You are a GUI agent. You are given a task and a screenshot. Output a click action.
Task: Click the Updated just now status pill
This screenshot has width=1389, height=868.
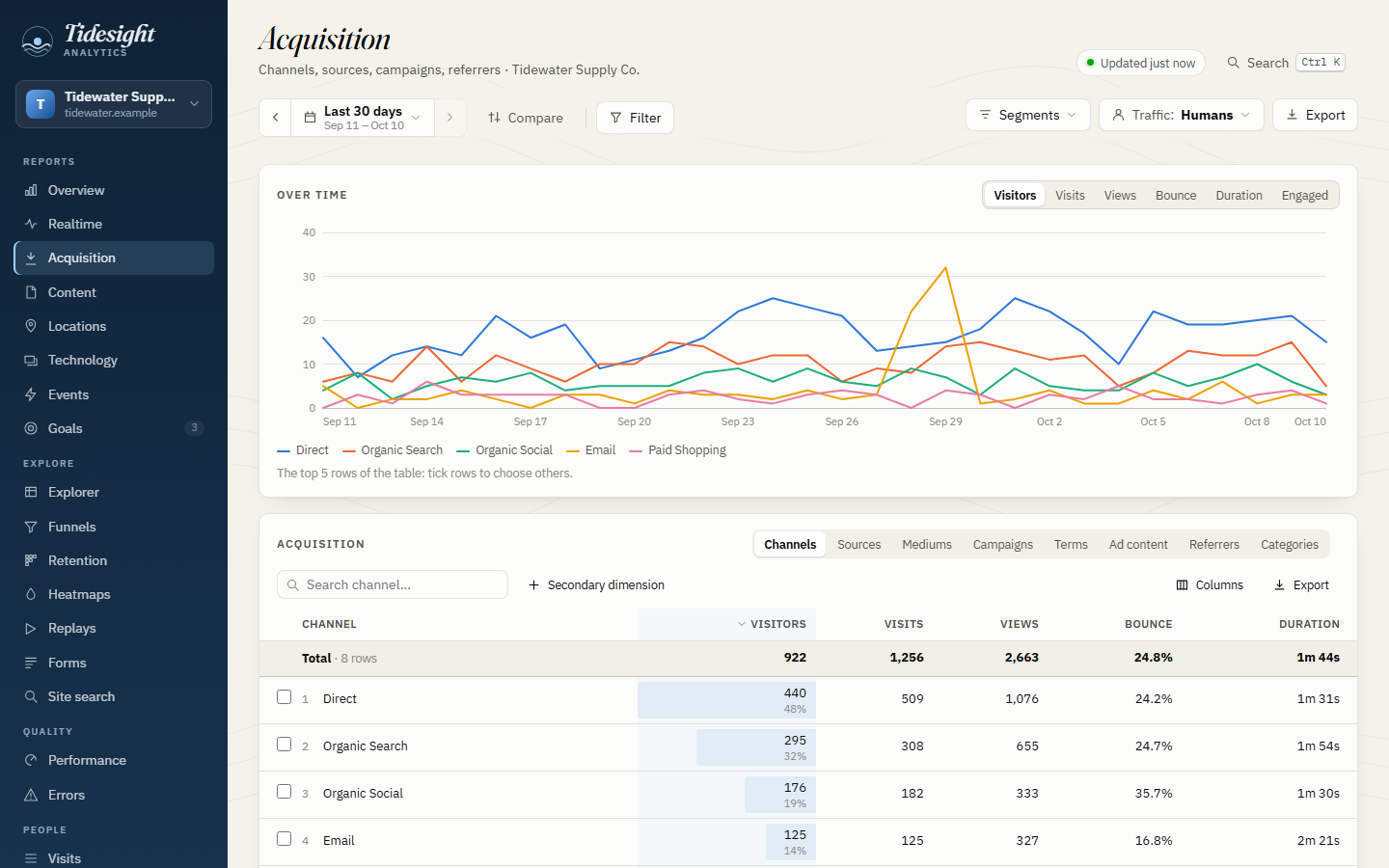click(1141, 63)
